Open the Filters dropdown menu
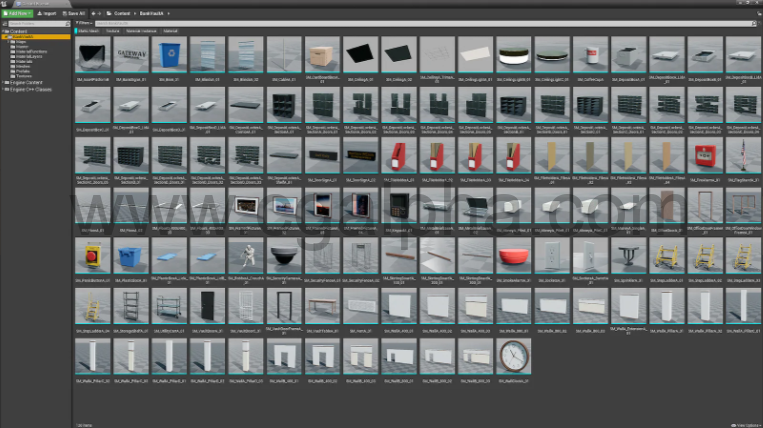 (84, 22)
